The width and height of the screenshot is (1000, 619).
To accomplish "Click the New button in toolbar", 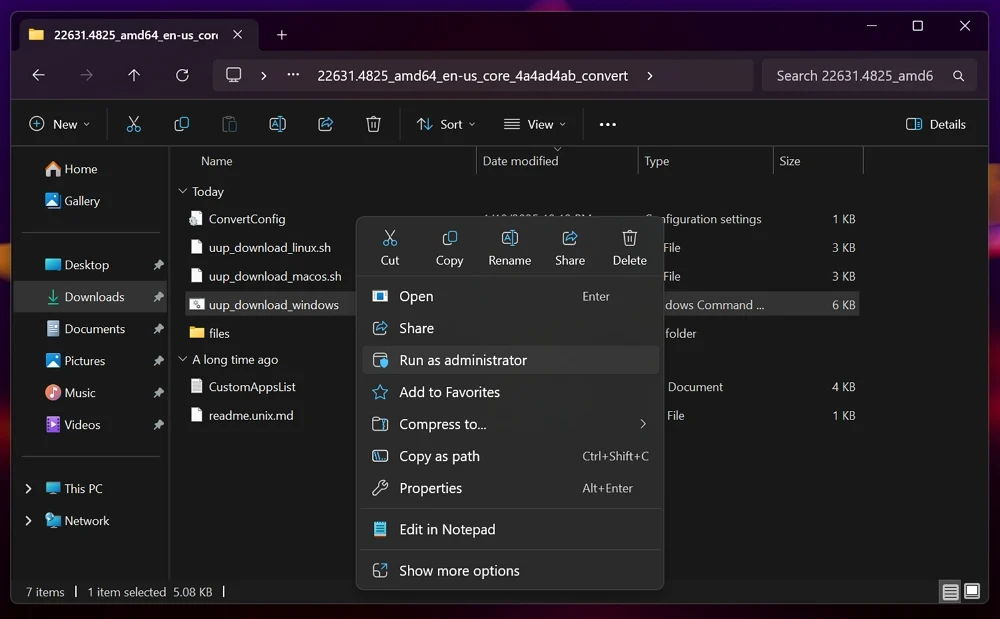I will [59, 124].
